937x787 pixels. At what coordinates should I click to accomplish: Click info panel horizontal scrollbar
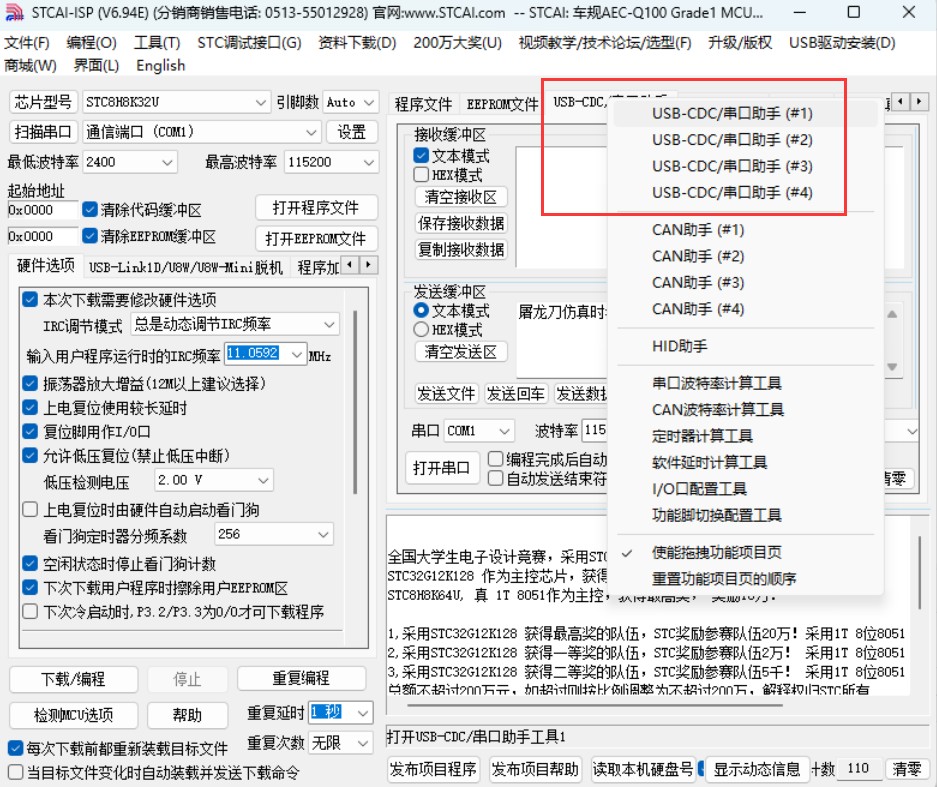coord(595,705)
